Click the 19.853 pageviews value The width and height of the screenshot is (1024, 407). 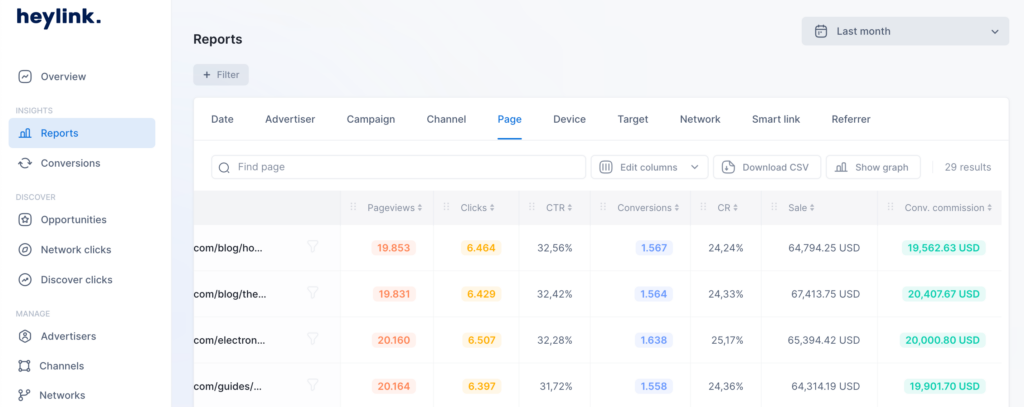point(394,248)
